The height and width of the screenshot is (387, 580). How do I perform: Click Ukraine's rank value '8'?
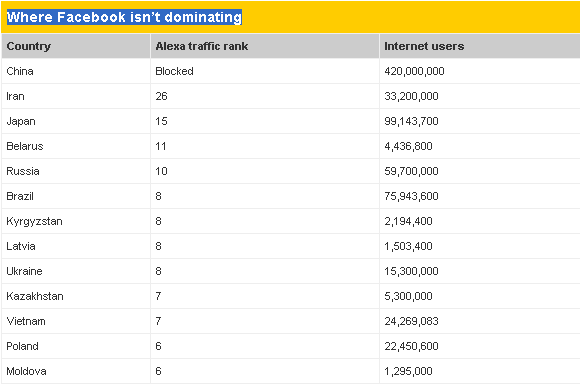click(158, 271)
